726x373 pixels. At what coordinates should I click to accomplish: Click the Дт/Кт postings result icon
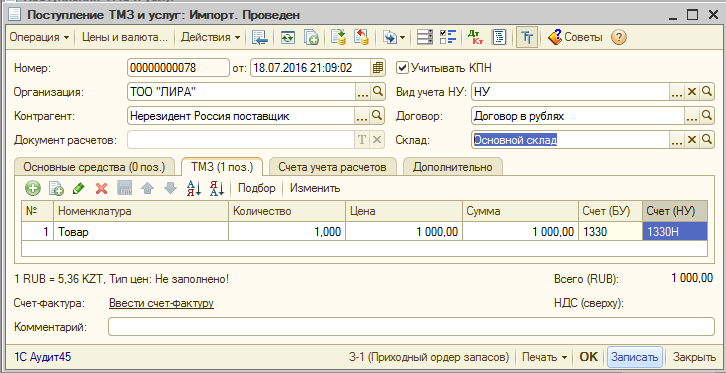coord(475,37)
